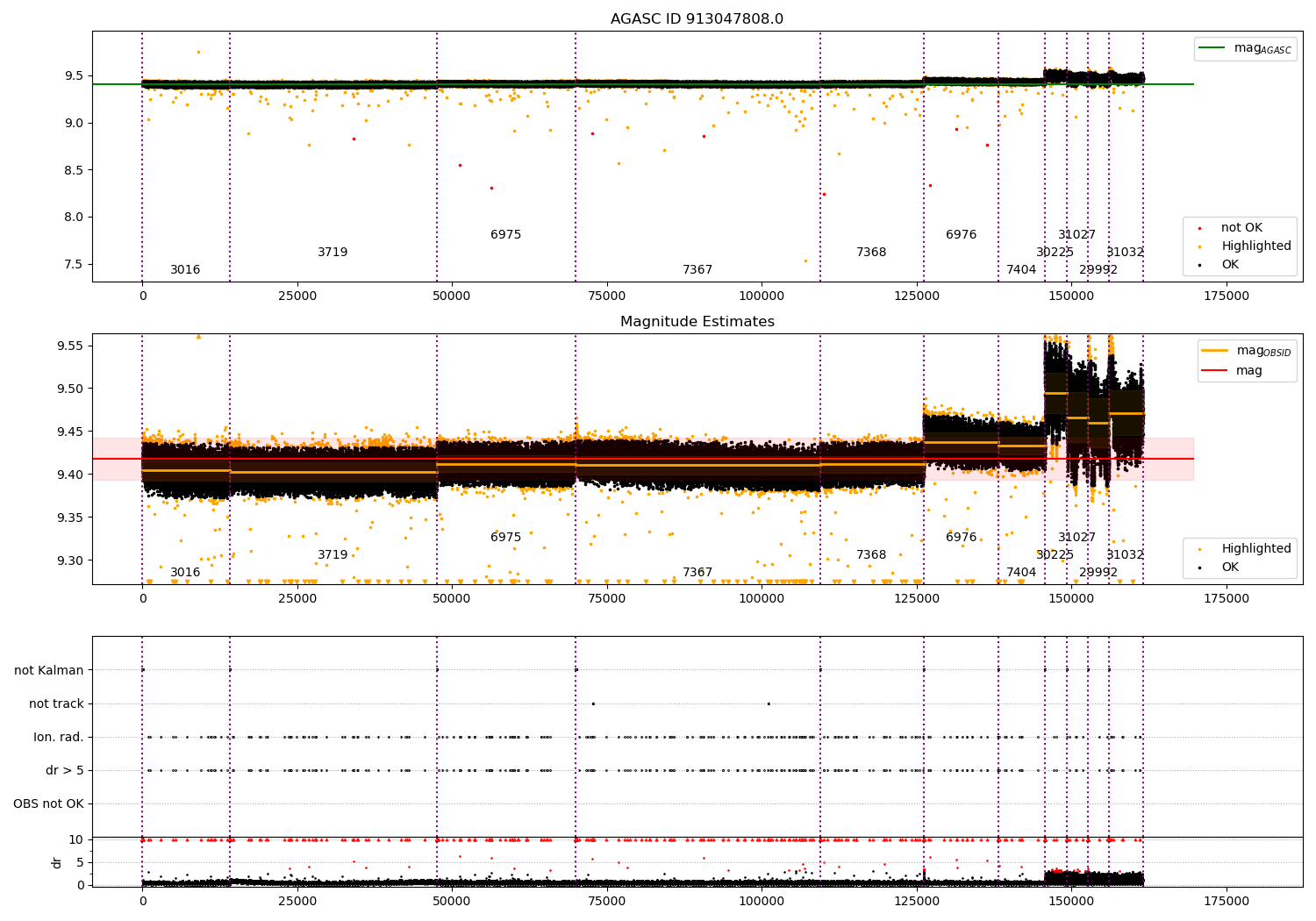Viewport: 1316px width, 921px height.
Task: Click the "OBS not OK" axis label
Action: (x=49, y=803)
